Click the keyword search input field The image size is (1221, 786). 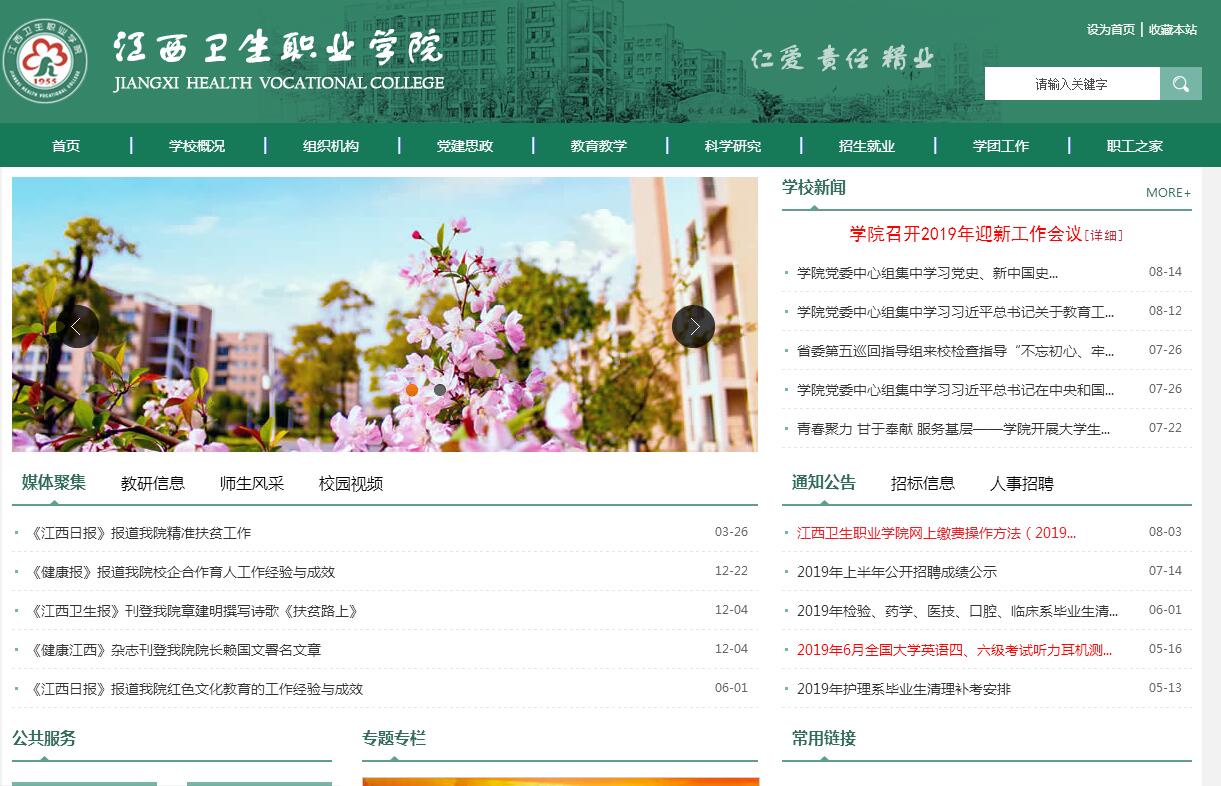[1071, 84]
